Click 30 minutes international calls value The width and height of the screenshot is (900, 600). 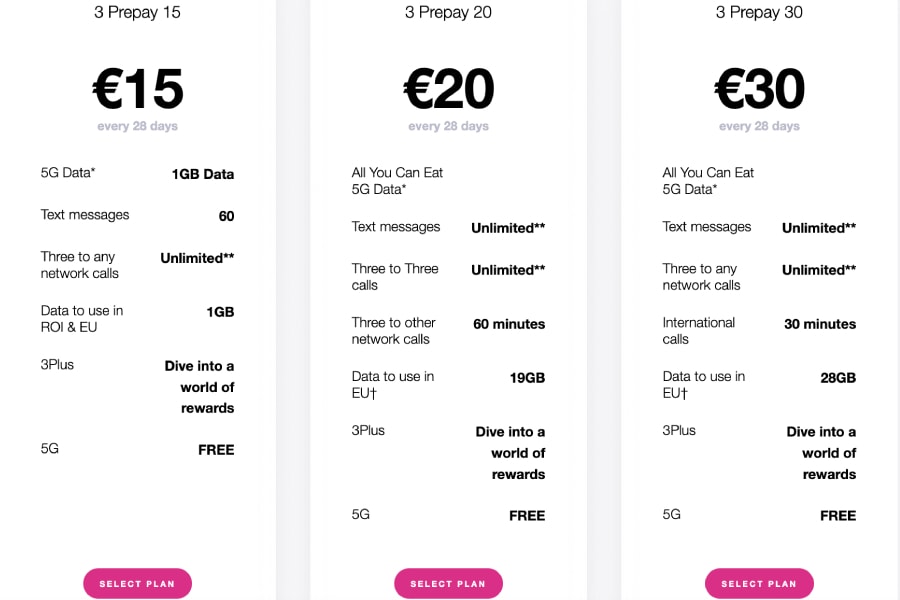click(x=820, y=324)
